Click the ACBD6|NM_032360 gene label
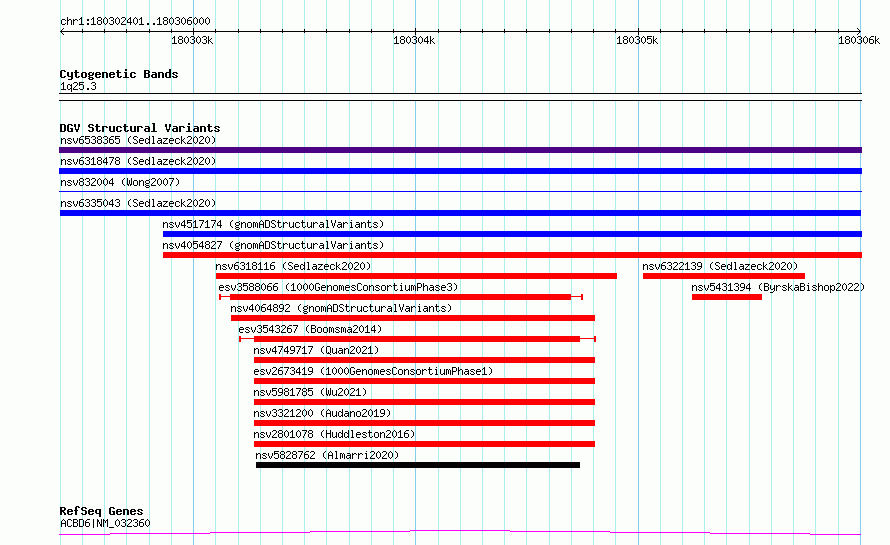Viewport: 890px width, 545px height. 105,523
